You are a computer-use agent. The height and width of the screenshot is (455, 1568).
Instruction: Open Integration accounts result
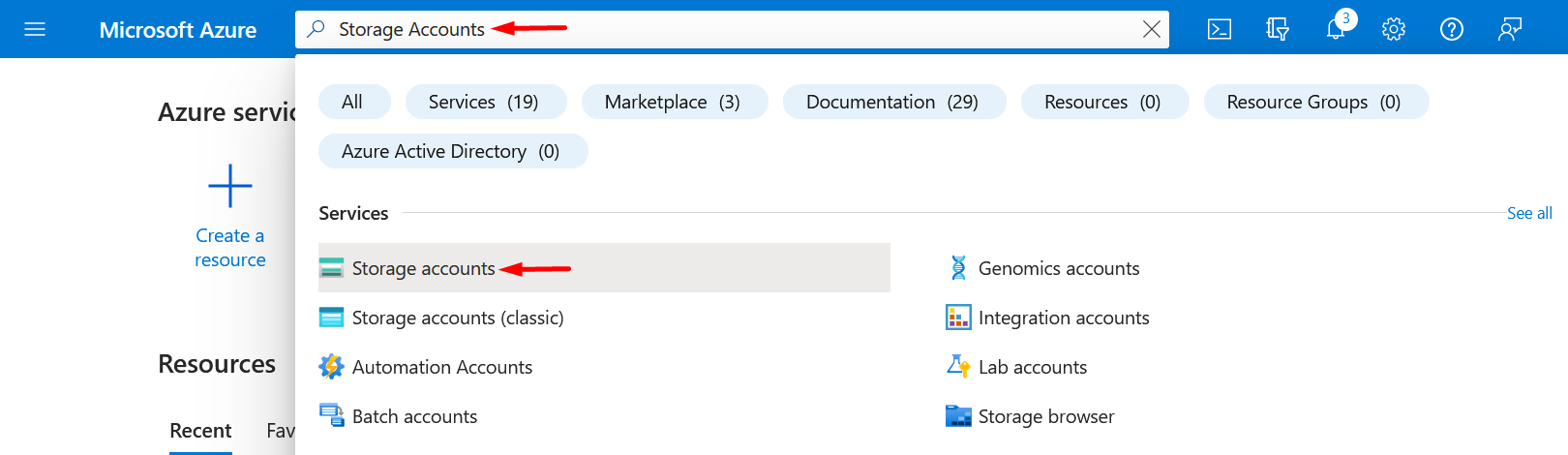[x=1064, y=318]
